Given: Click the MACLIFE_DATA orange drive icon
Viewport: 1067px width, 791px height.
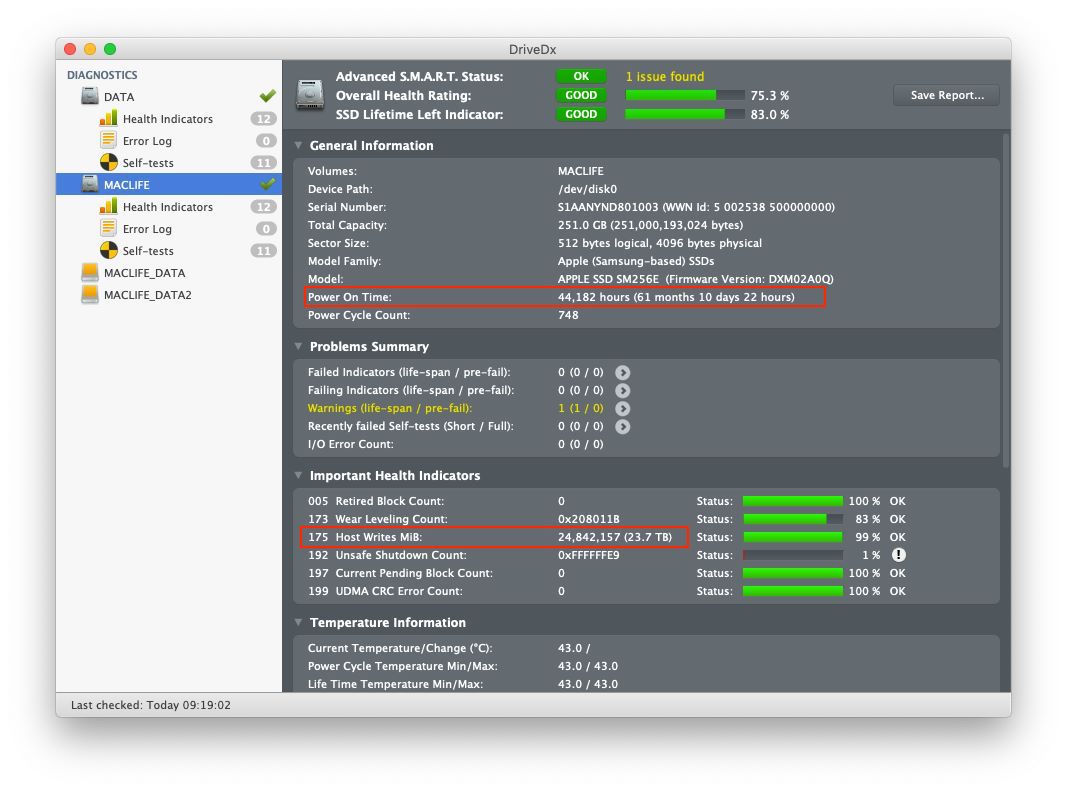Looking at the screenshot, I should [x=90, y=273].
